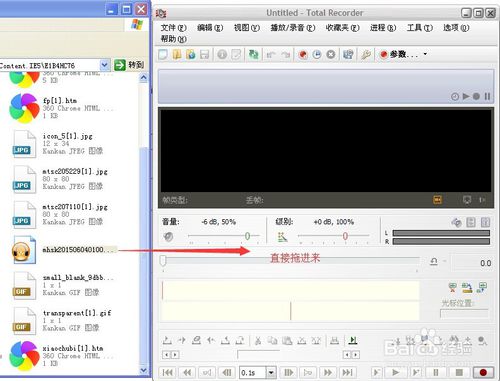Toggle the volume mute speaker icon
The image size is (500, 381).
pyautogui.click(x=168, y=237)
